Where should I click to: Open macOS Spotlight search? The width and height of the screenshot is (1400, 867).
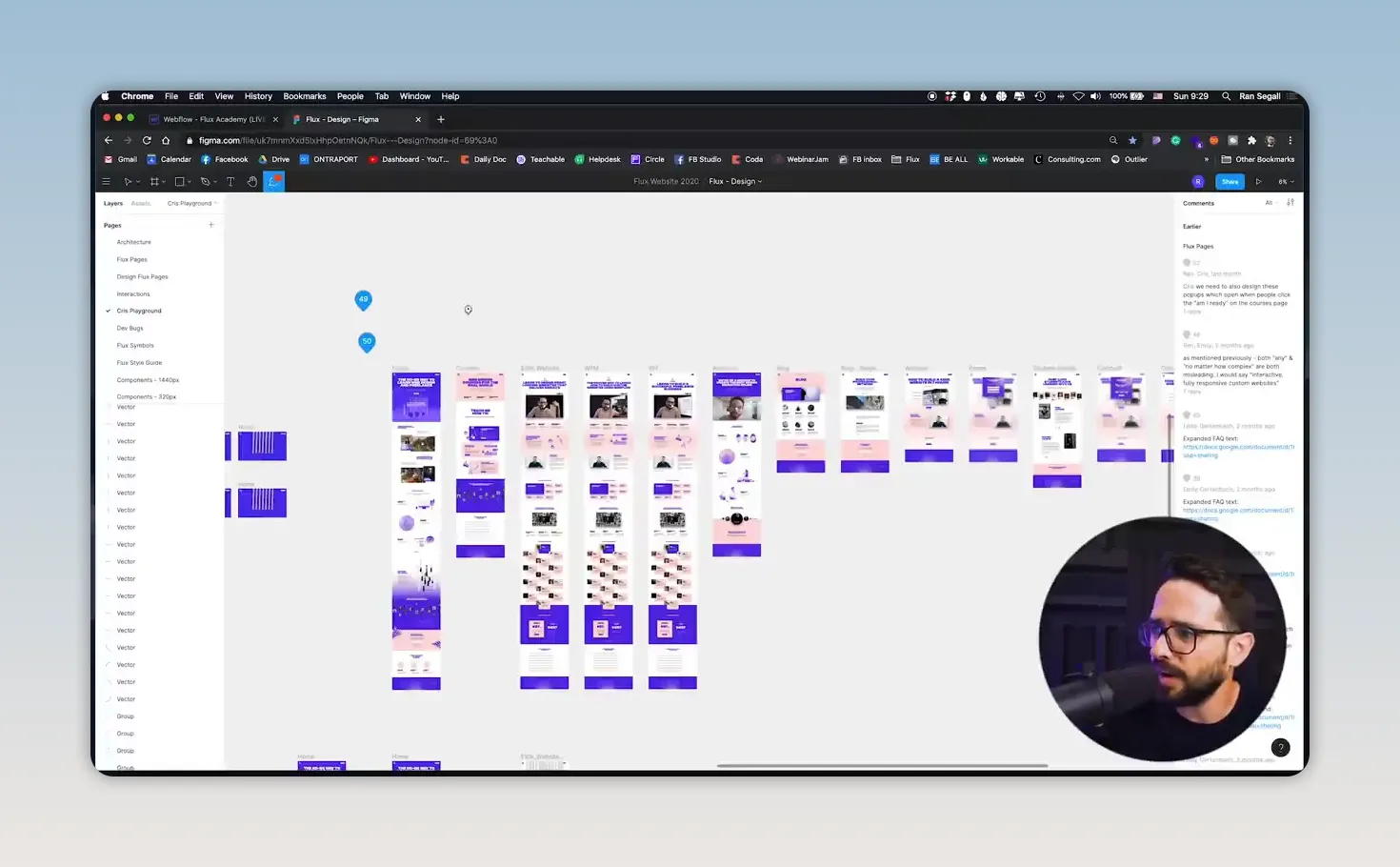(1226, 96)
